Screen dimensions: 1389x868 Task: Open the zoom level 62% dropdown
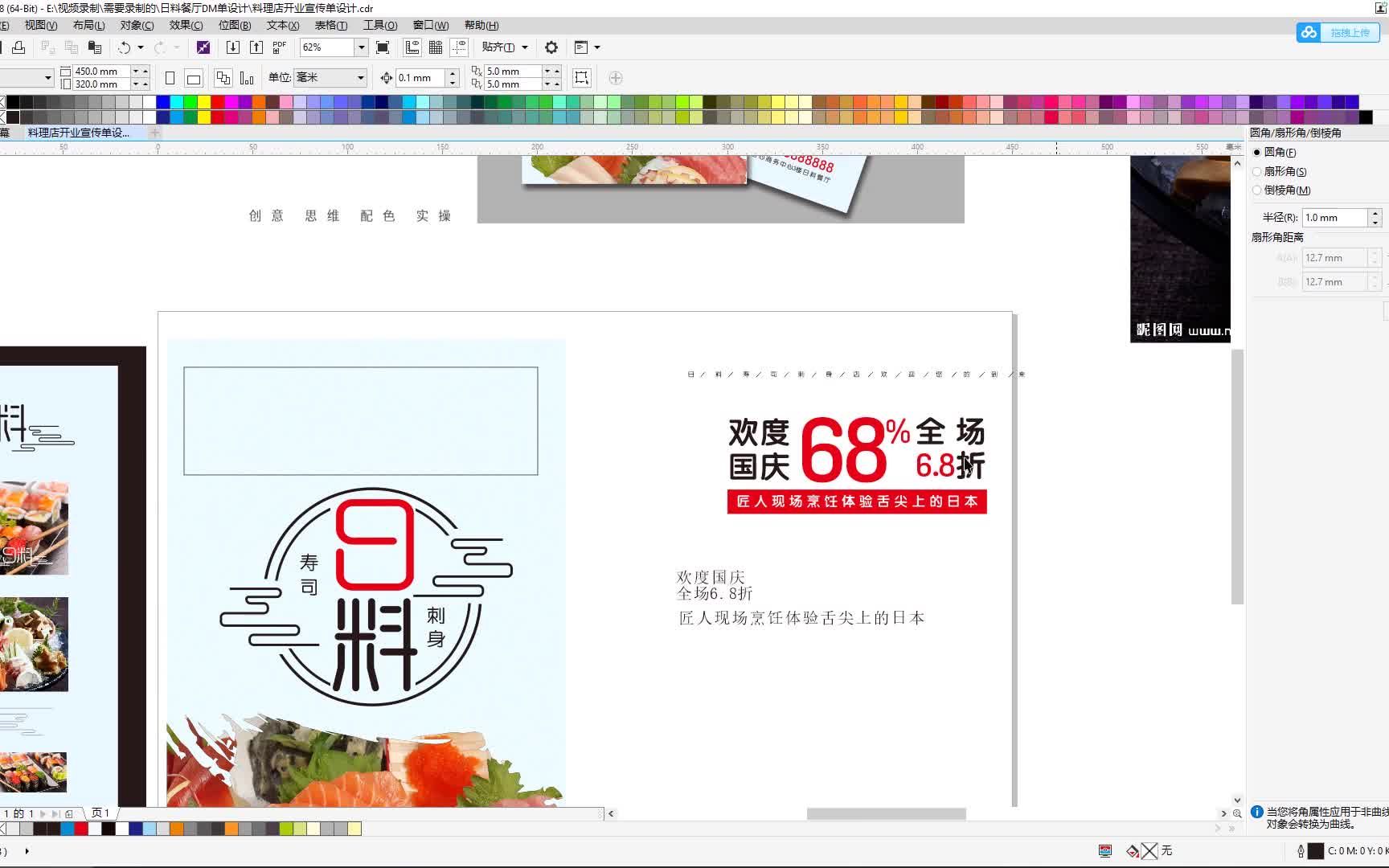[x=361, y=47]
